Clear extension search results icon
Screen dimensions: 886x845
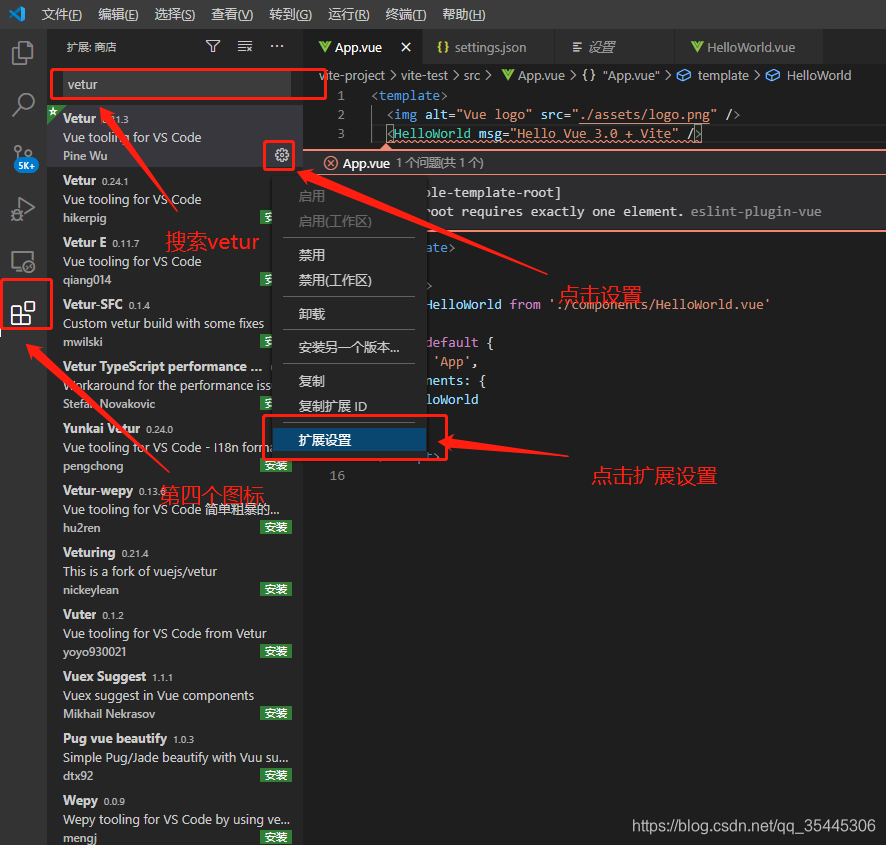245,46
